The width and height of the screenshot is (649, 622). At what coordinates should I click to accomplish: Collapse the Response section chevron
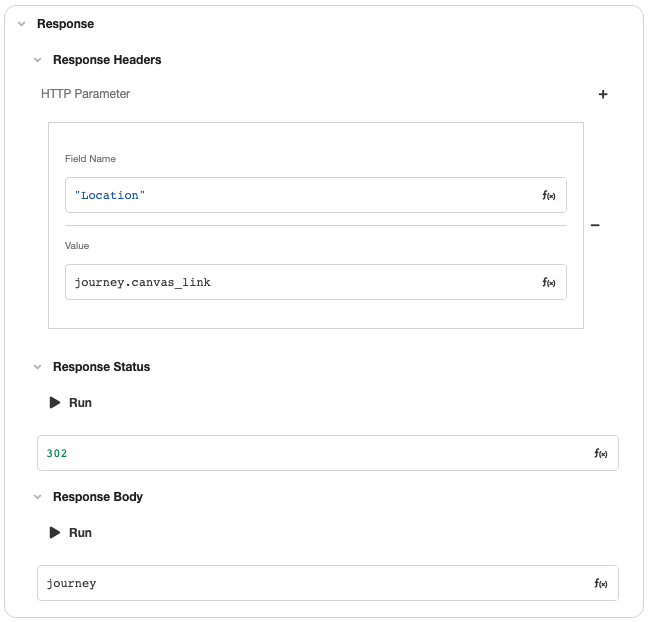click(x=21, y=24)
